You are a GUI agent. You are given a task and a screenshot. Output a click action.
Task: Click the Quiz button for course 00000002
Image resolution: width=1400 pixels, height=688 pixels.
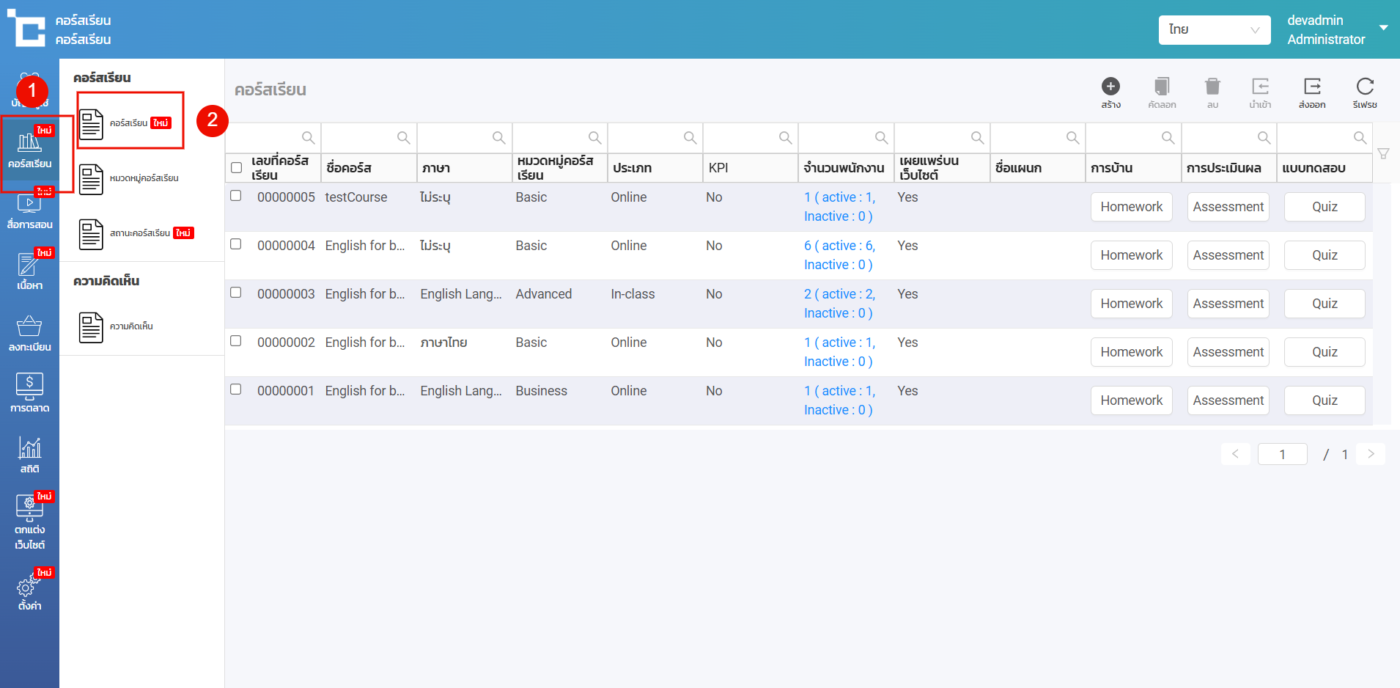(1324, 352)
